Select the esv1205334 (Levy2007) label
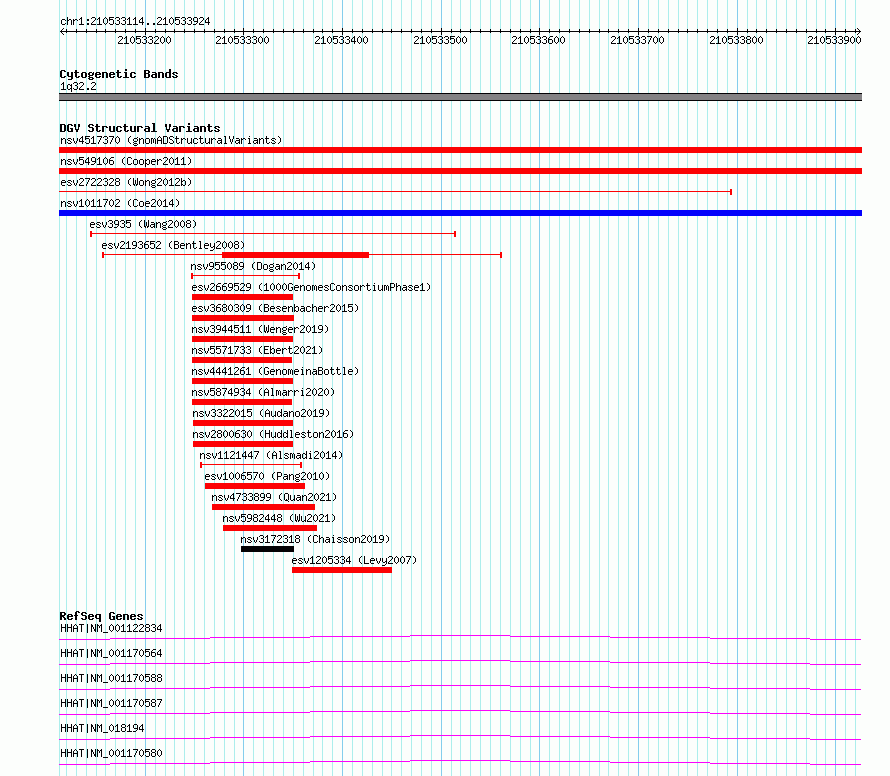This screenshot has width=890, height=776. (x=354, y=560)
